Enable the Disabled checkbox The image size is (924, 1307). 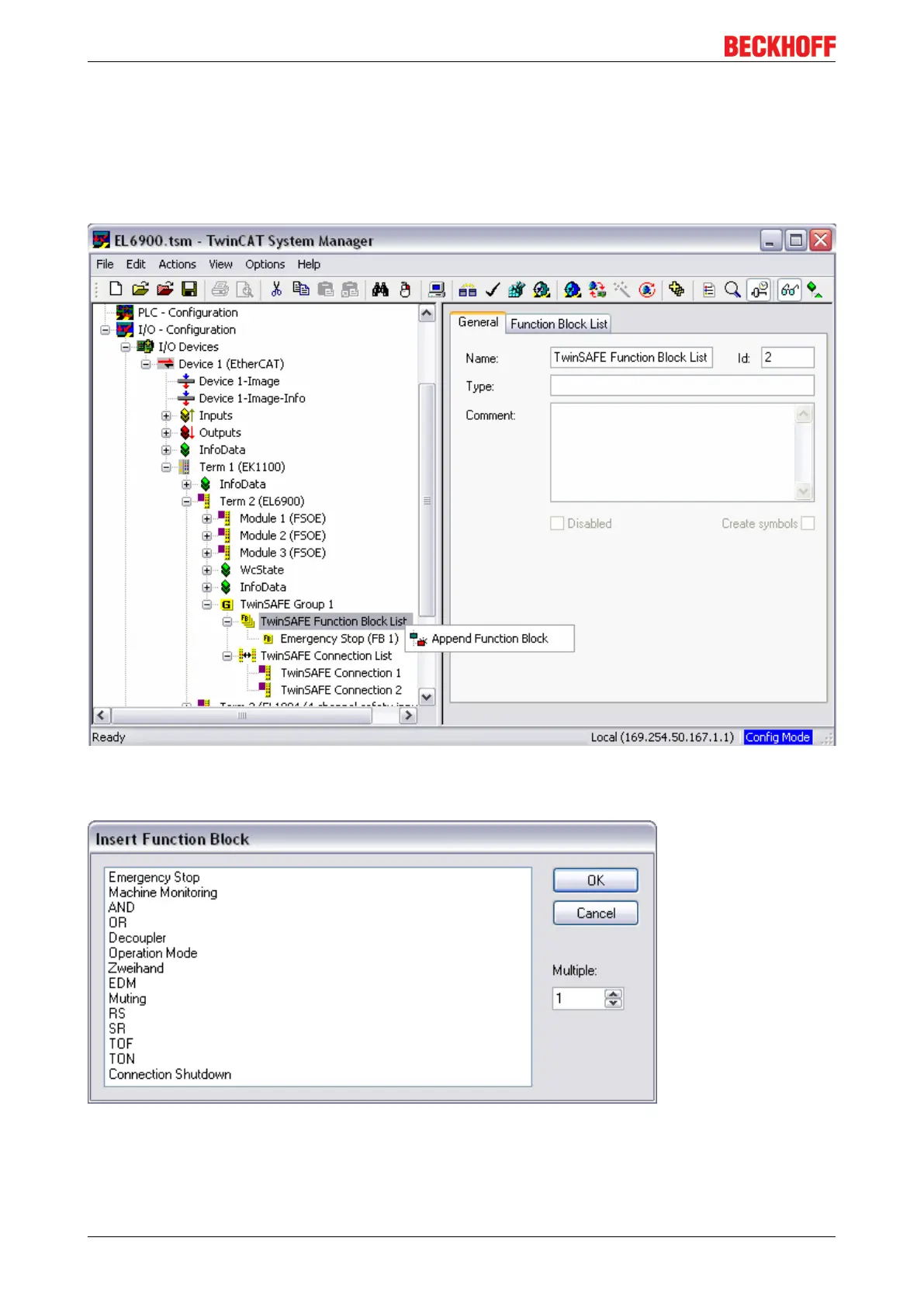coord(557,523)
